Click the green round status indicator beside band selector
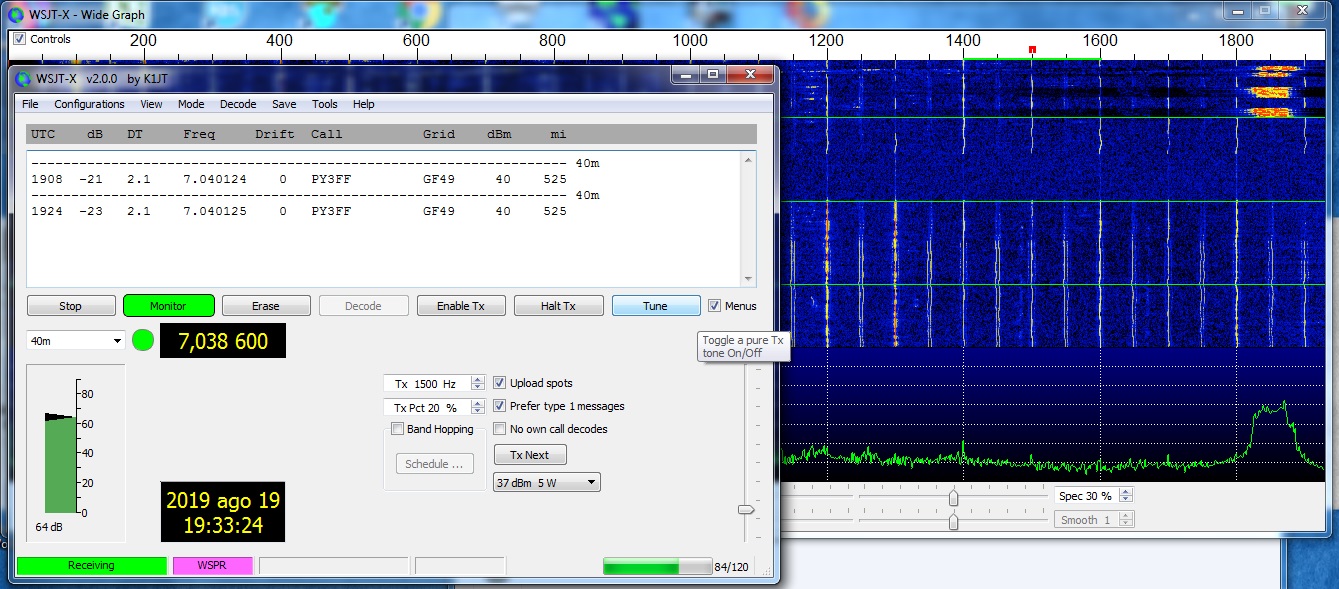The height and width of the screenshot is (589, 1339). click(x=143, y=340)
